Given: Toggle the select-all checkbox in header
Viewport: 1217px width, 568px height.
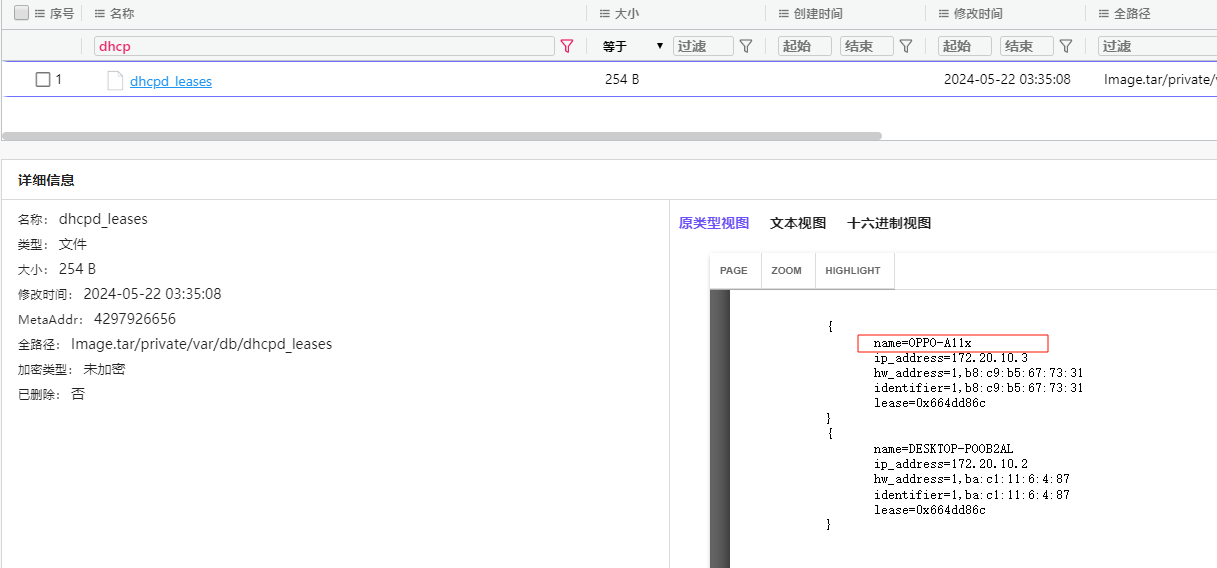Looking at the screenshot, I should (22, 14).
